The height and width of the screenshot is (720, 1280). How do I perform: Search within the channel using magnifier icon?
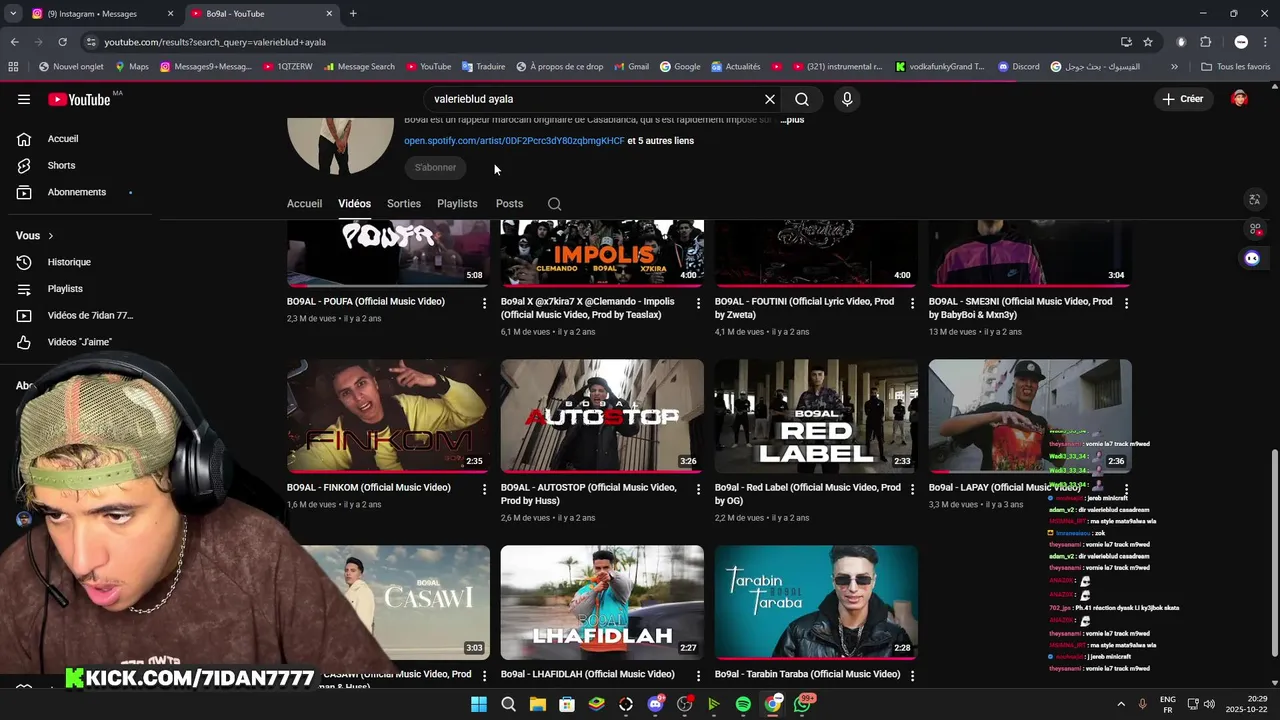click(554, 204)
